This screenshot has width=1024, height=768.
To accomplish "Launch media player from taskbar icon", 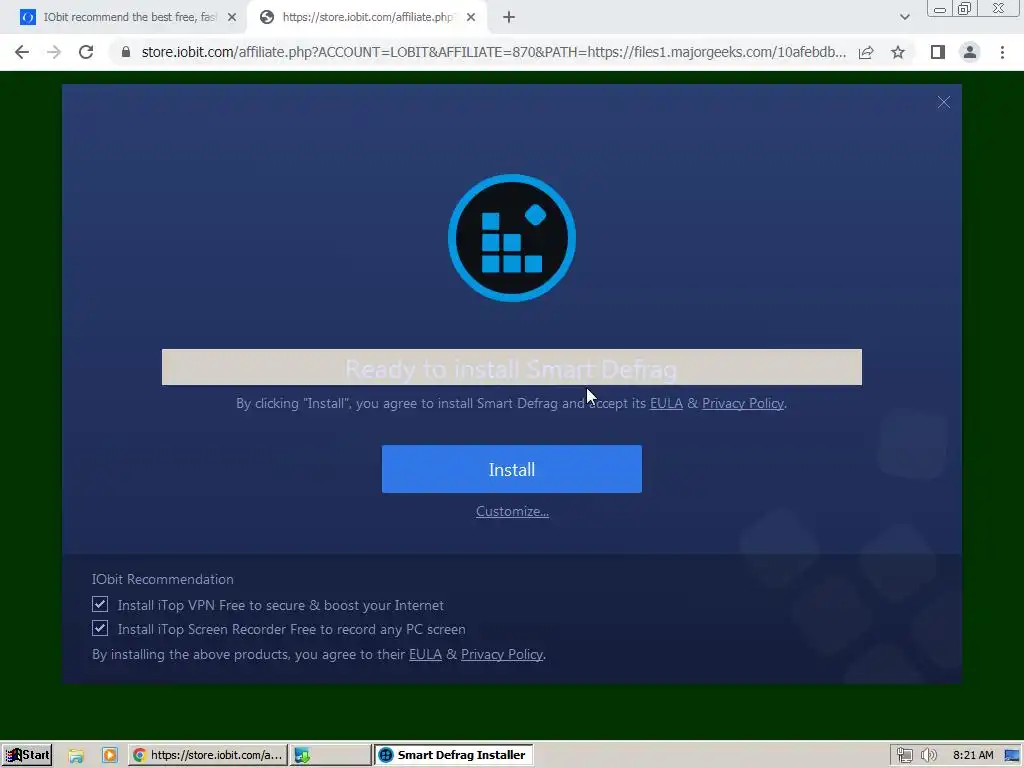I will pyautogui.click(x=109, y=756).
